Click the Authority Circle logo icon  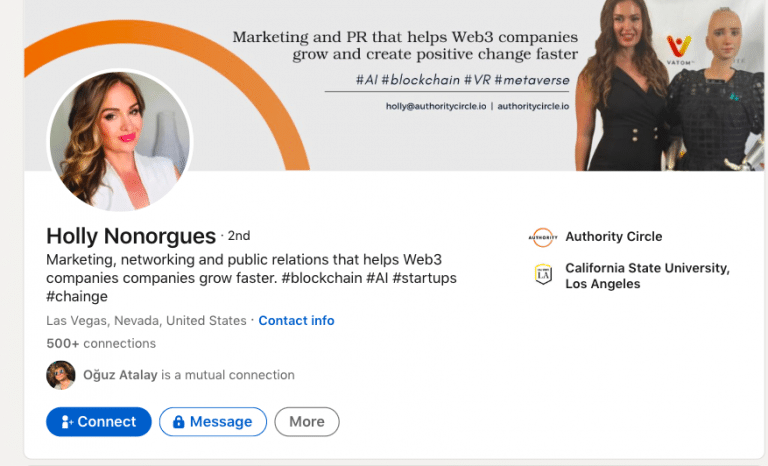(543, 238)
